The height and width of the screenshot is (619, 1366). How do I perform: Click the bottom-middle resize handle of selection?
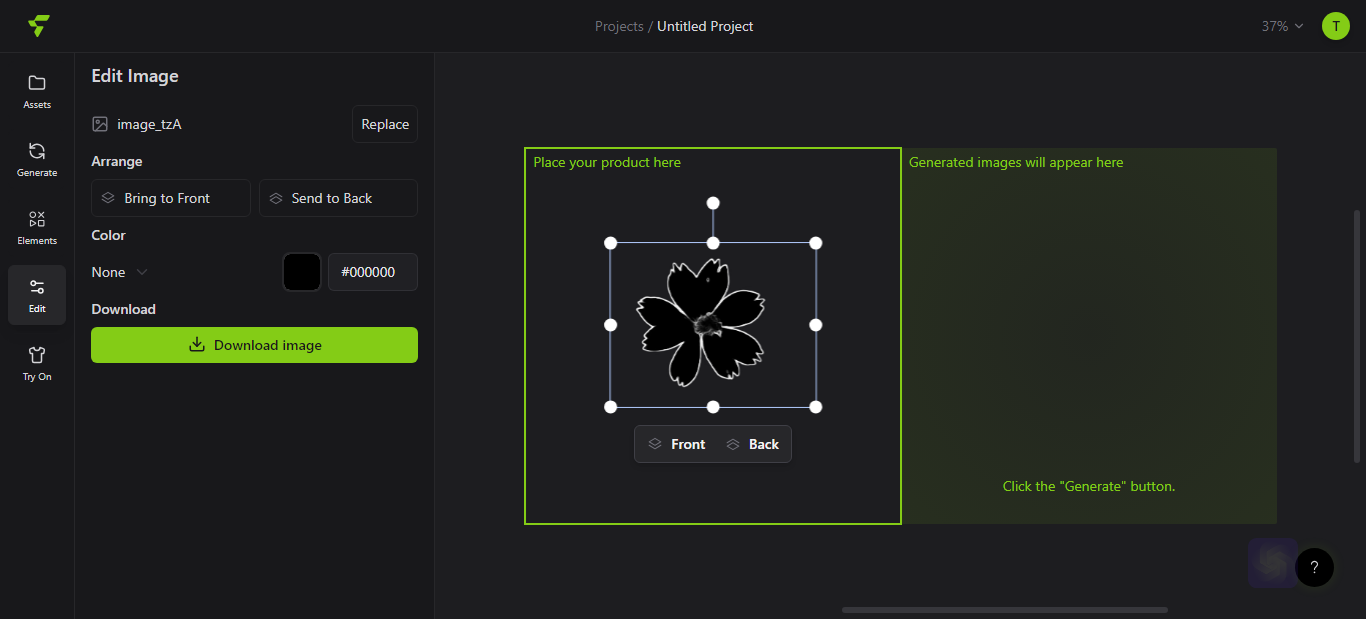click(713, 407)
